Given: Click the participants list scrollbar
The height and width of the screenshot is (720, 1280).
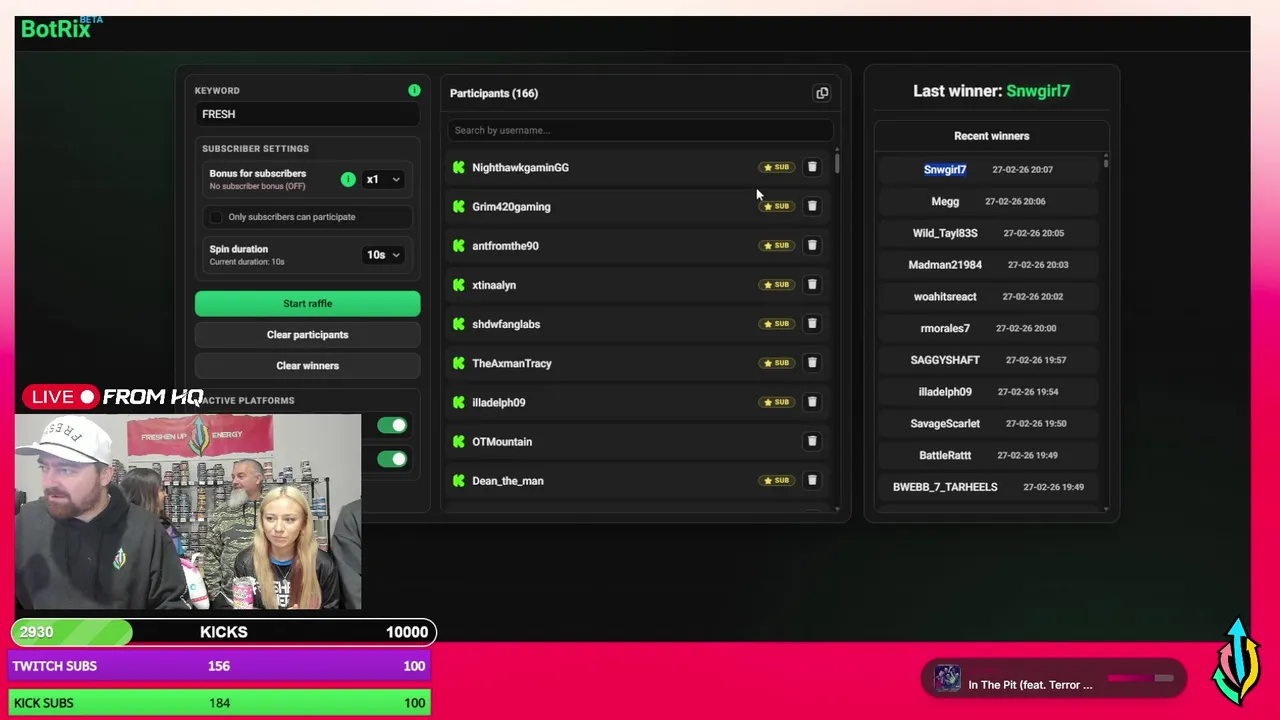Looking at the screenshot, I should (x=837, y=162).
